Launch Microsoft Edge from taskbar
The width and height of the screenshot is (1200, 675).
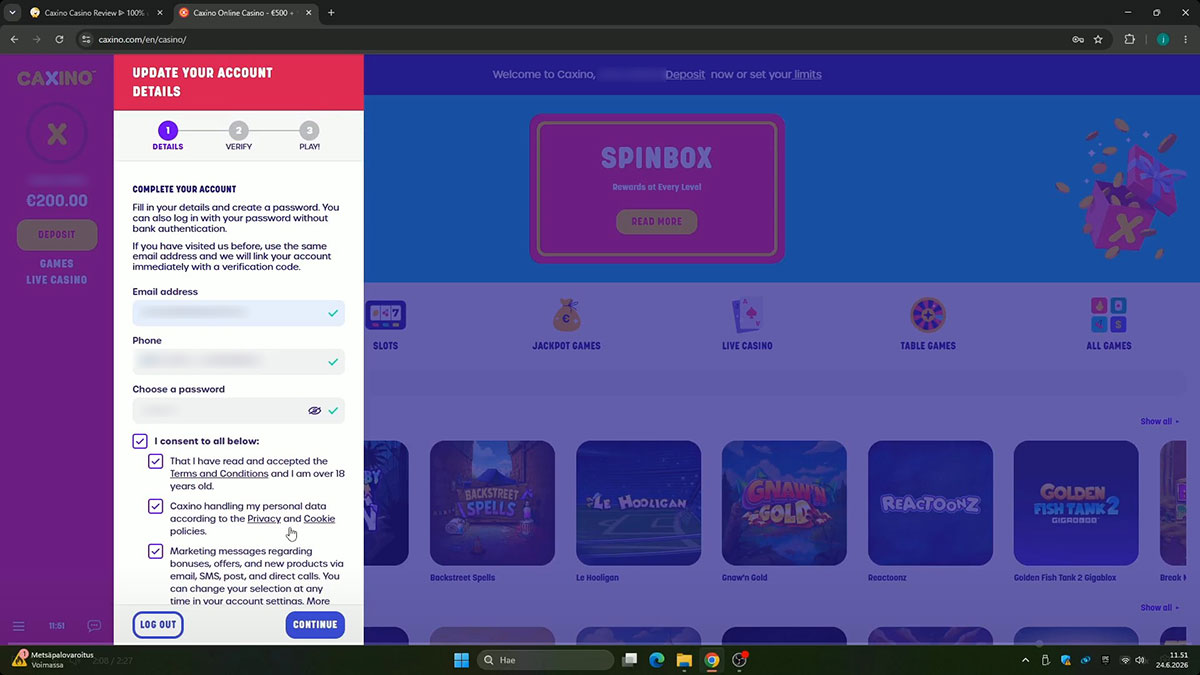point(657,660)
